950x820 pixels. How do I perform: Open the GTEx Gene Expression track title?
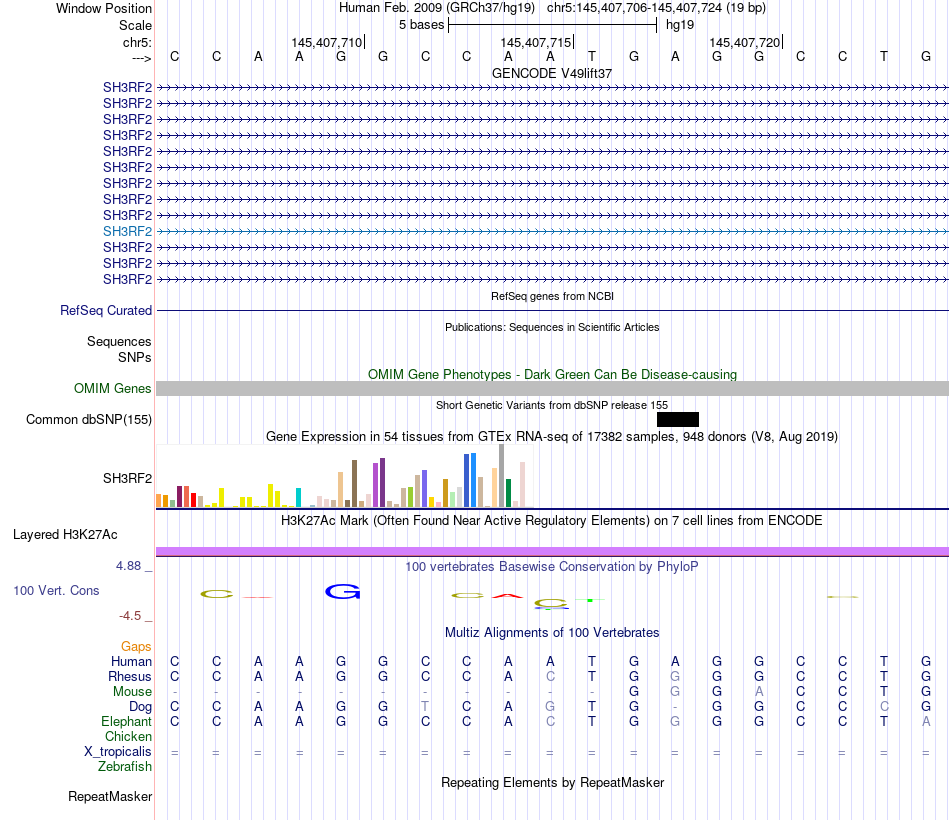coord(552,436)
